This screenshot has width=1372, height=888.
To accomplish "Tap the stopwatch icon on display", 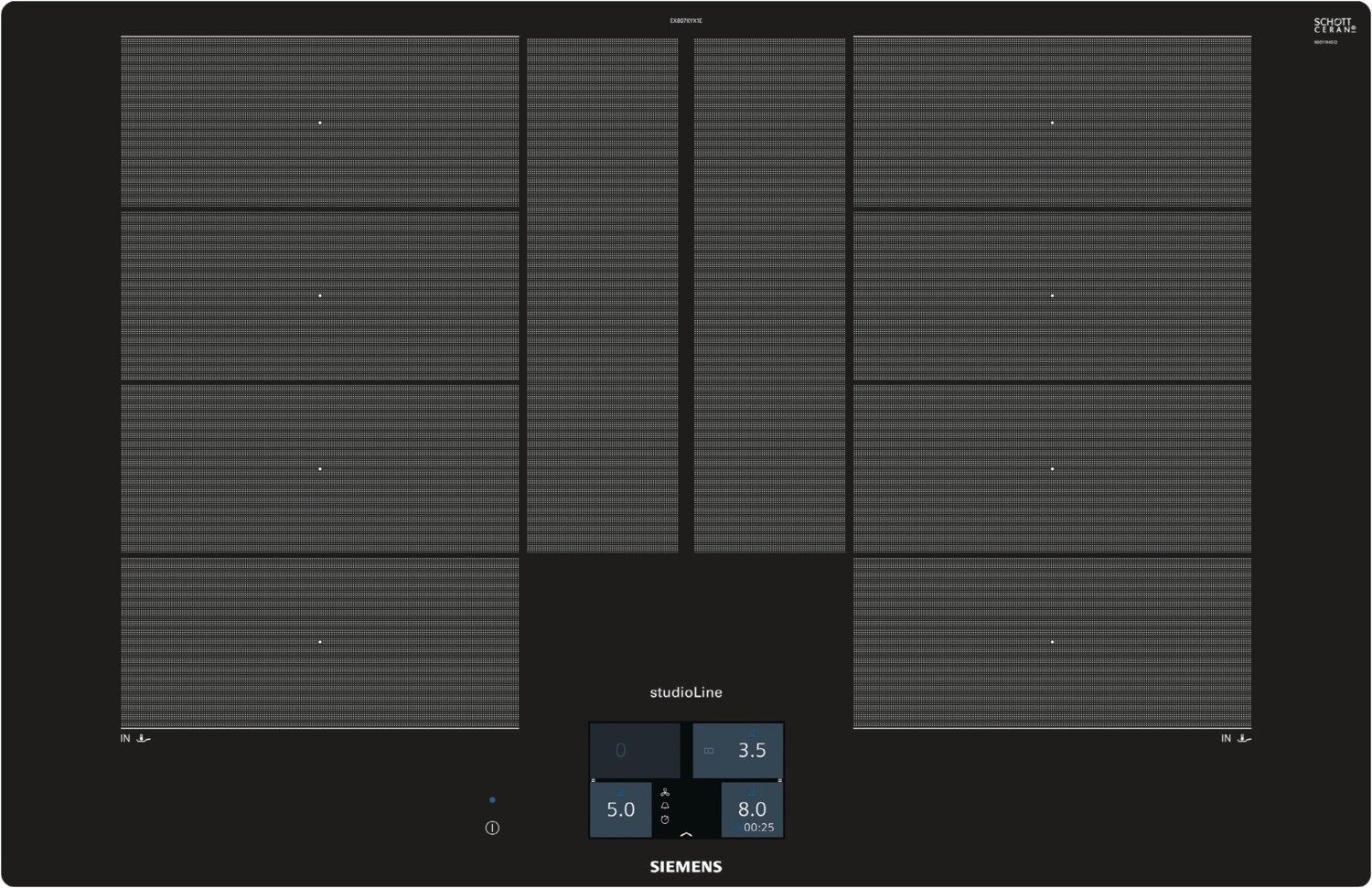I will point(665,819).
